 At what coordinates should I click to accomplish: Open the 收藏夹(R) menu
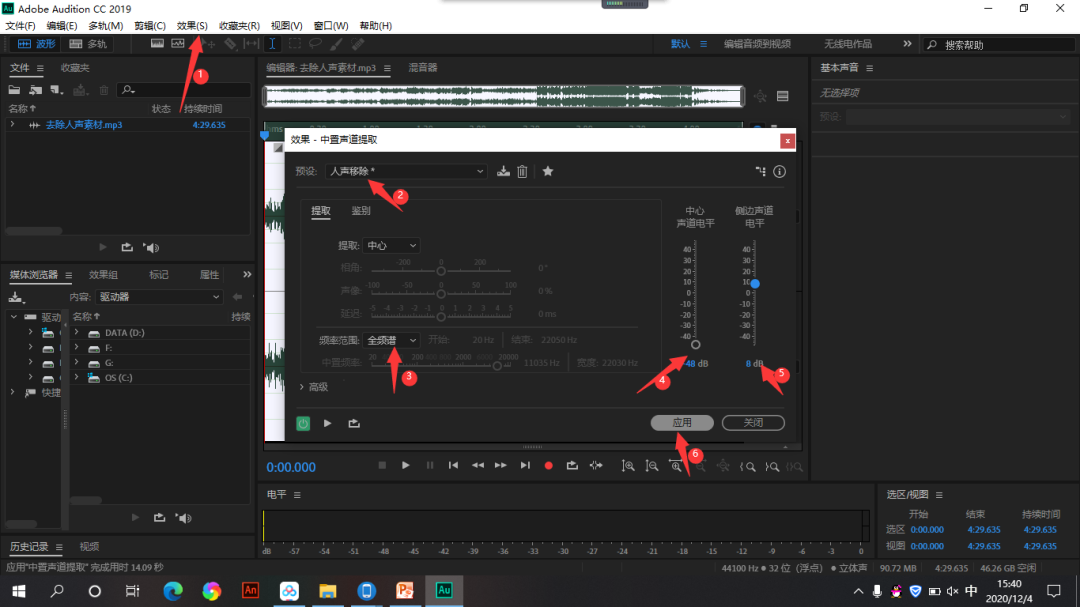[x=239, y=25]
